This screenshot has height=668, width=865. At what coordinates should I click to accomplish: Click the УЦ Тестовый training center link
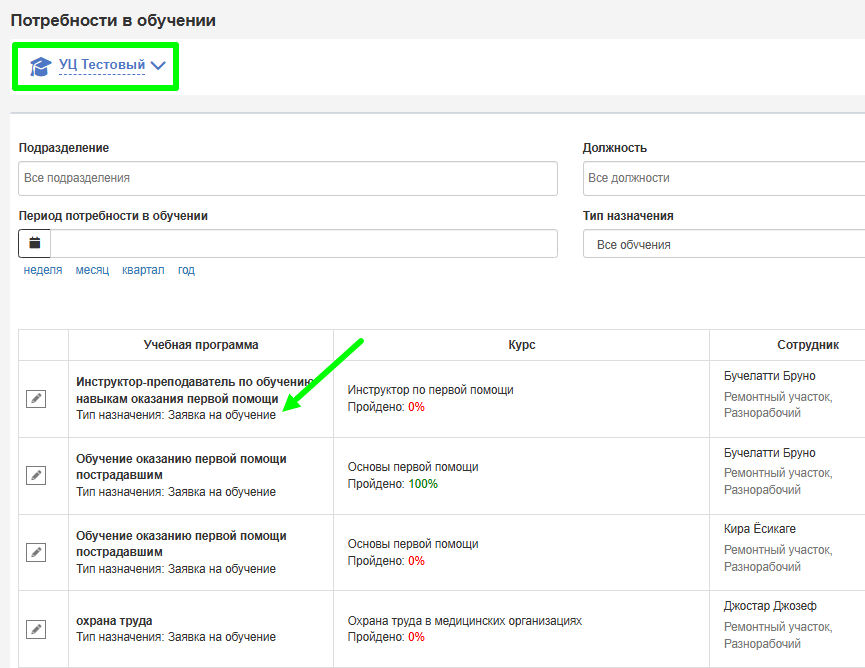102,65
